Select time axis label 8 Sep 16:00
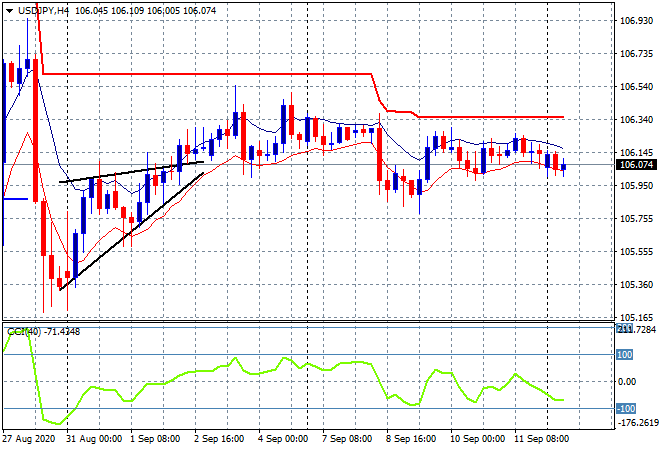 coord(411,439)
